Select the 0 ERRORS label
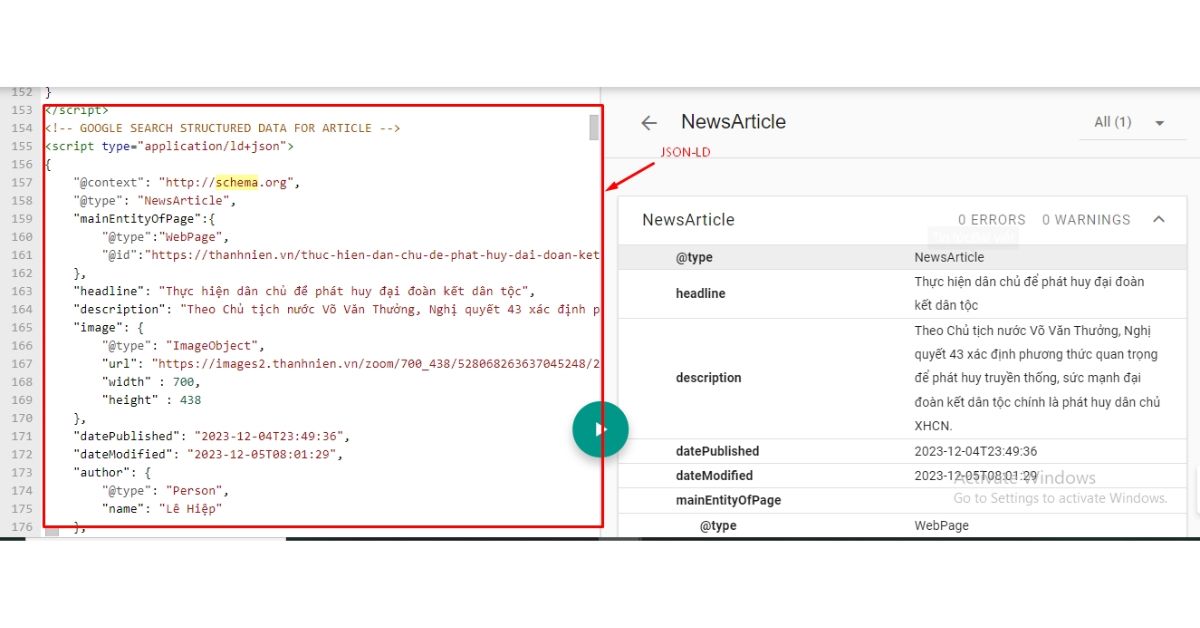Viewport: 1200px width, 628px height. [x=992, y=220]
